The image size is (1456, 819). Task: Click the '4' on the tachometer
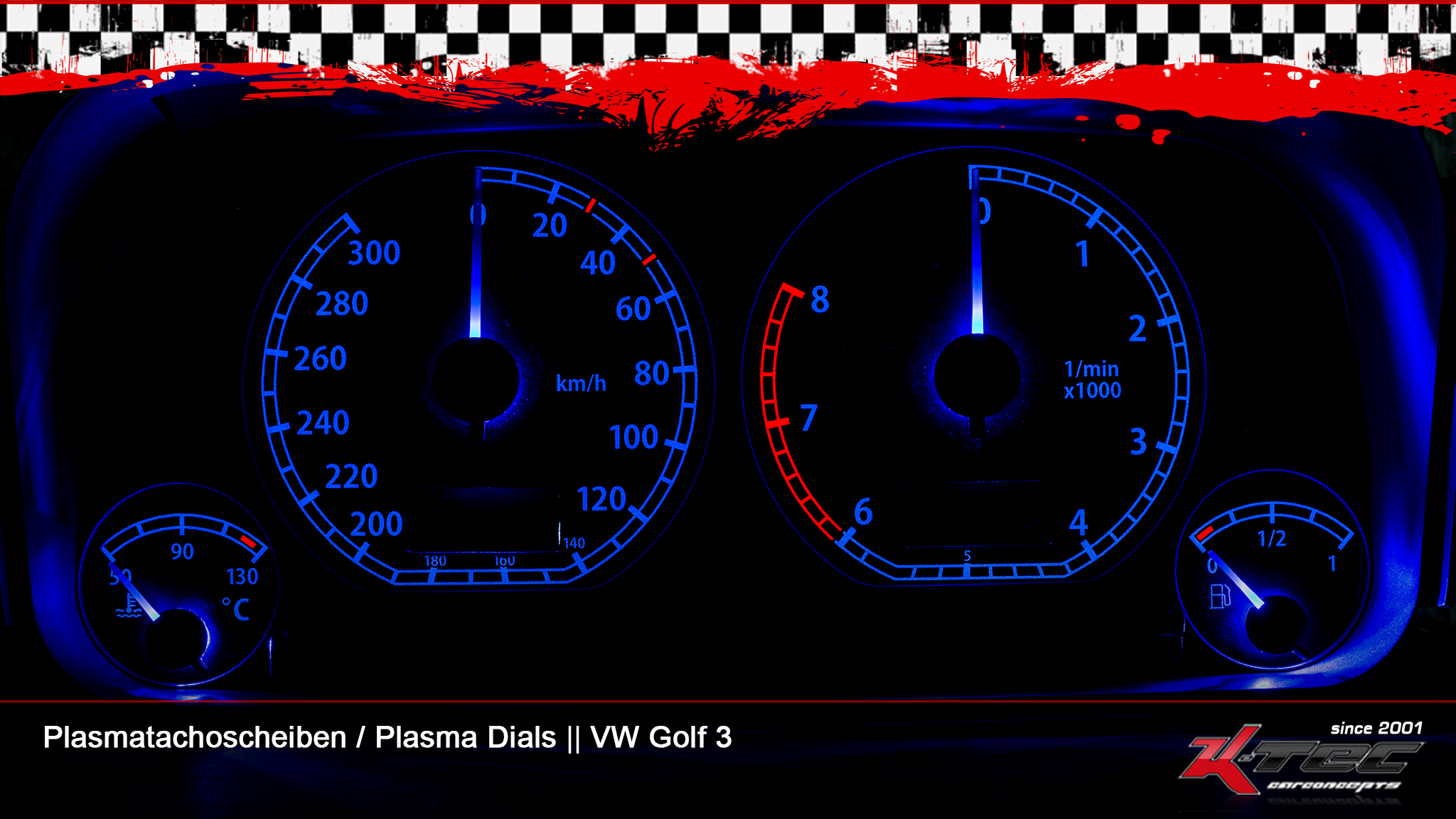click(1078, 523)
